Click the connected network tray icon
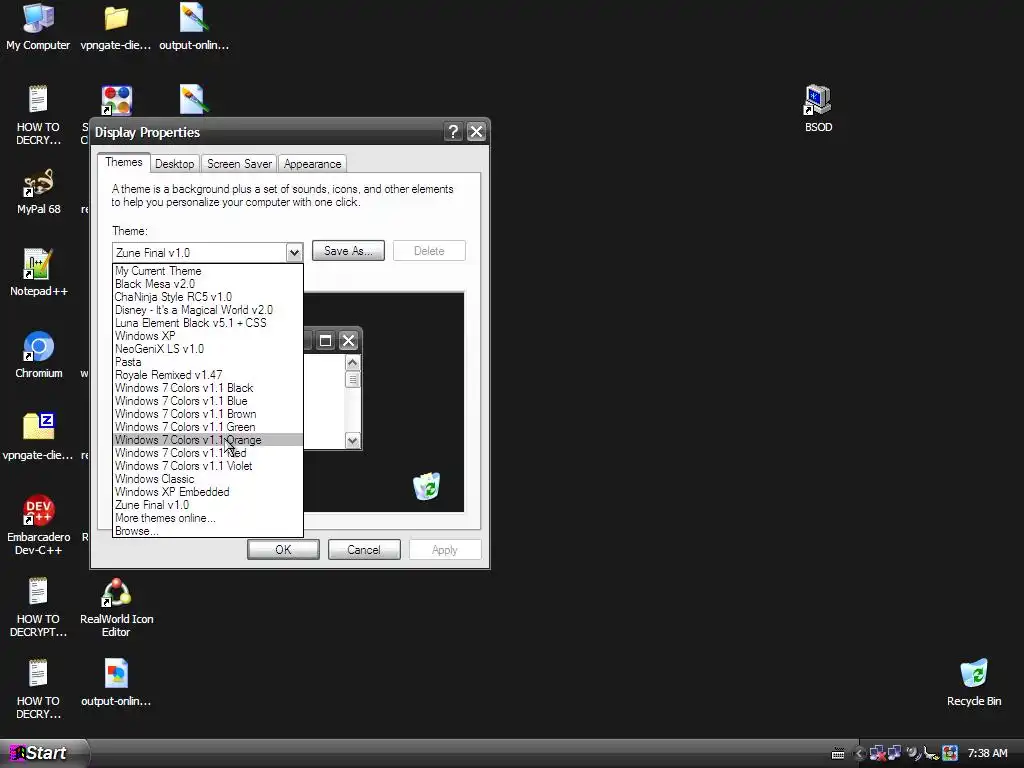Image resolution: width=1024 pixels, height=768 pixels. pyautogui.click(x=894, y=754)
